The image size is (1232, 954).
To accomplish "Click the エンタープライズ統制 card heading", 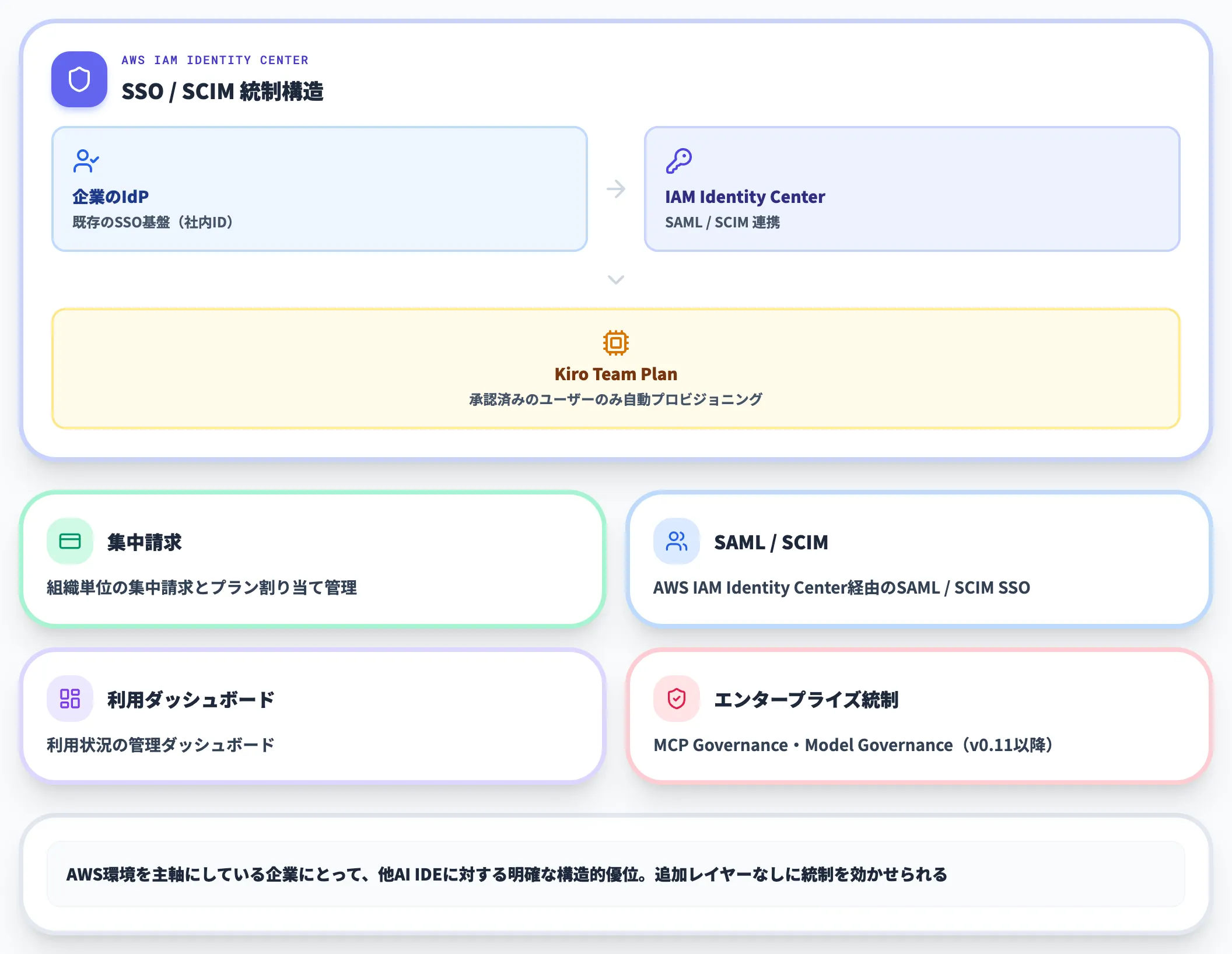I will 806,700.
